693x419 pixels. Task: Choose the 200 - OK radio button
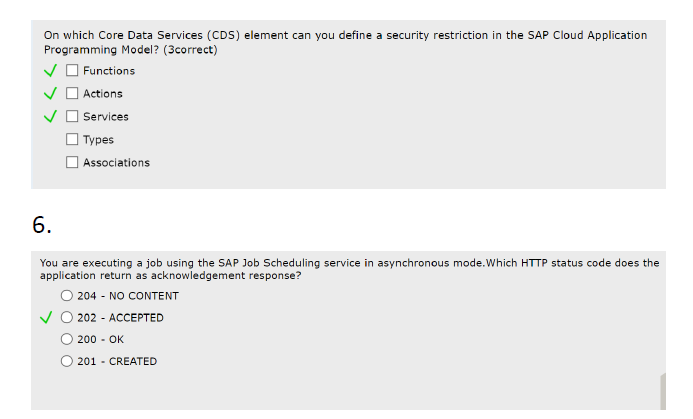[67, 339]
